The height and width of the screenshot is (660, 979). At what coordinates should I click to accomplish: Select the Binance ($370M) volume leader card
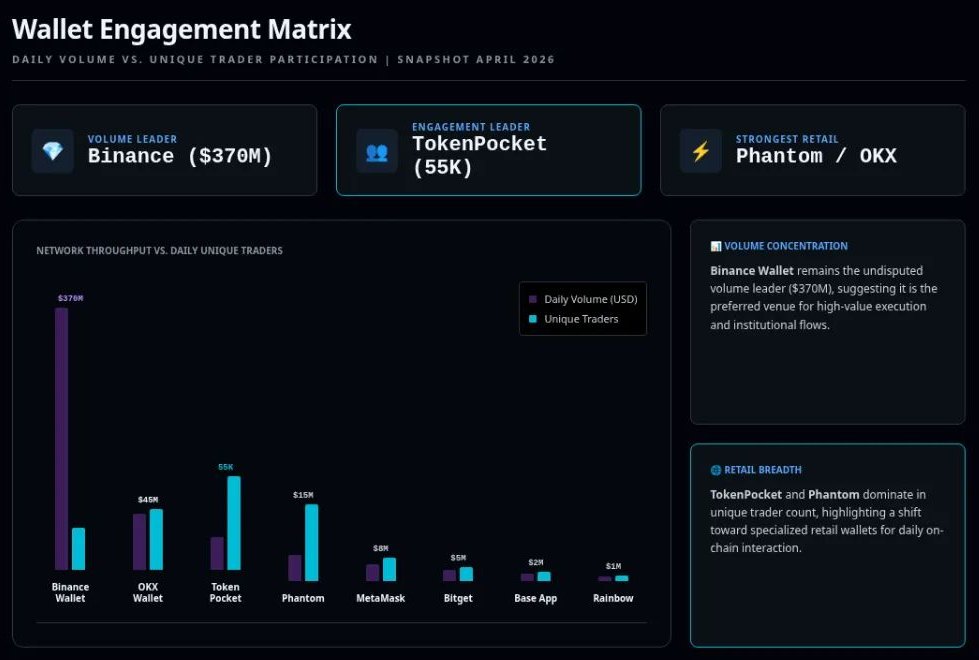pyautogui.click(x=165, y=150)
